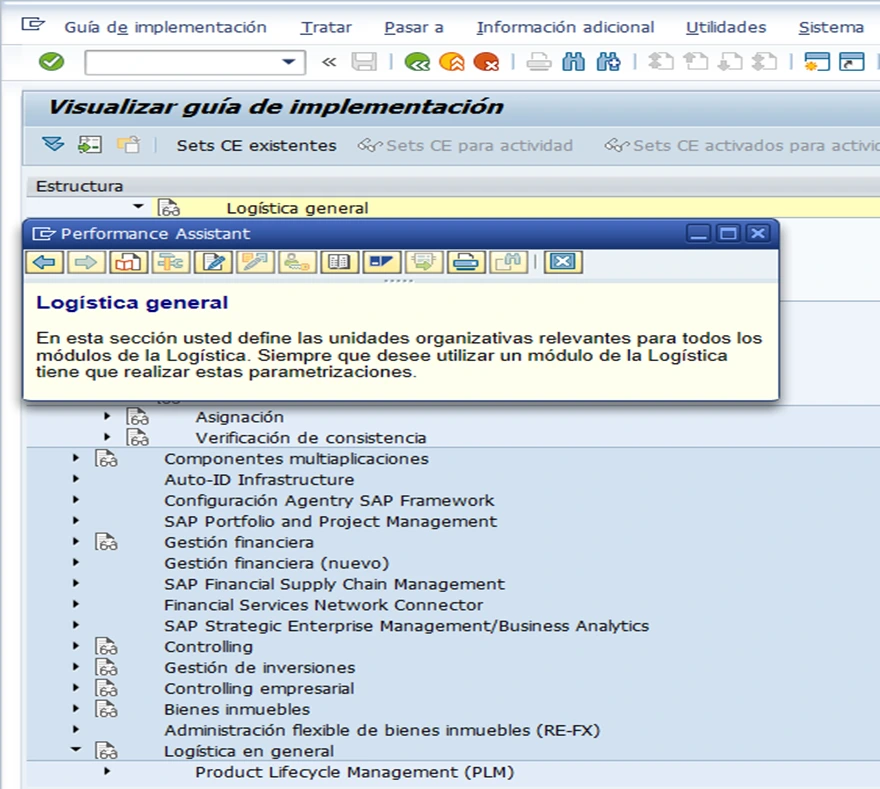Open documentation icon beside Componentes multiaplicaciones
The height and width of the screenshot is (789, 880).
pos(106,458)
